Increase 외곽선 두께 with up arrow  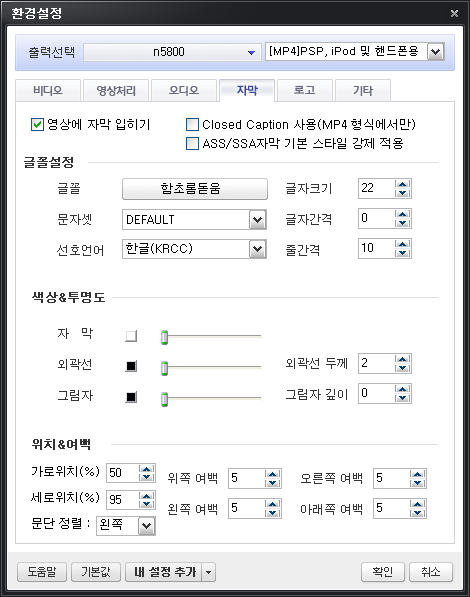pos(403,359)
